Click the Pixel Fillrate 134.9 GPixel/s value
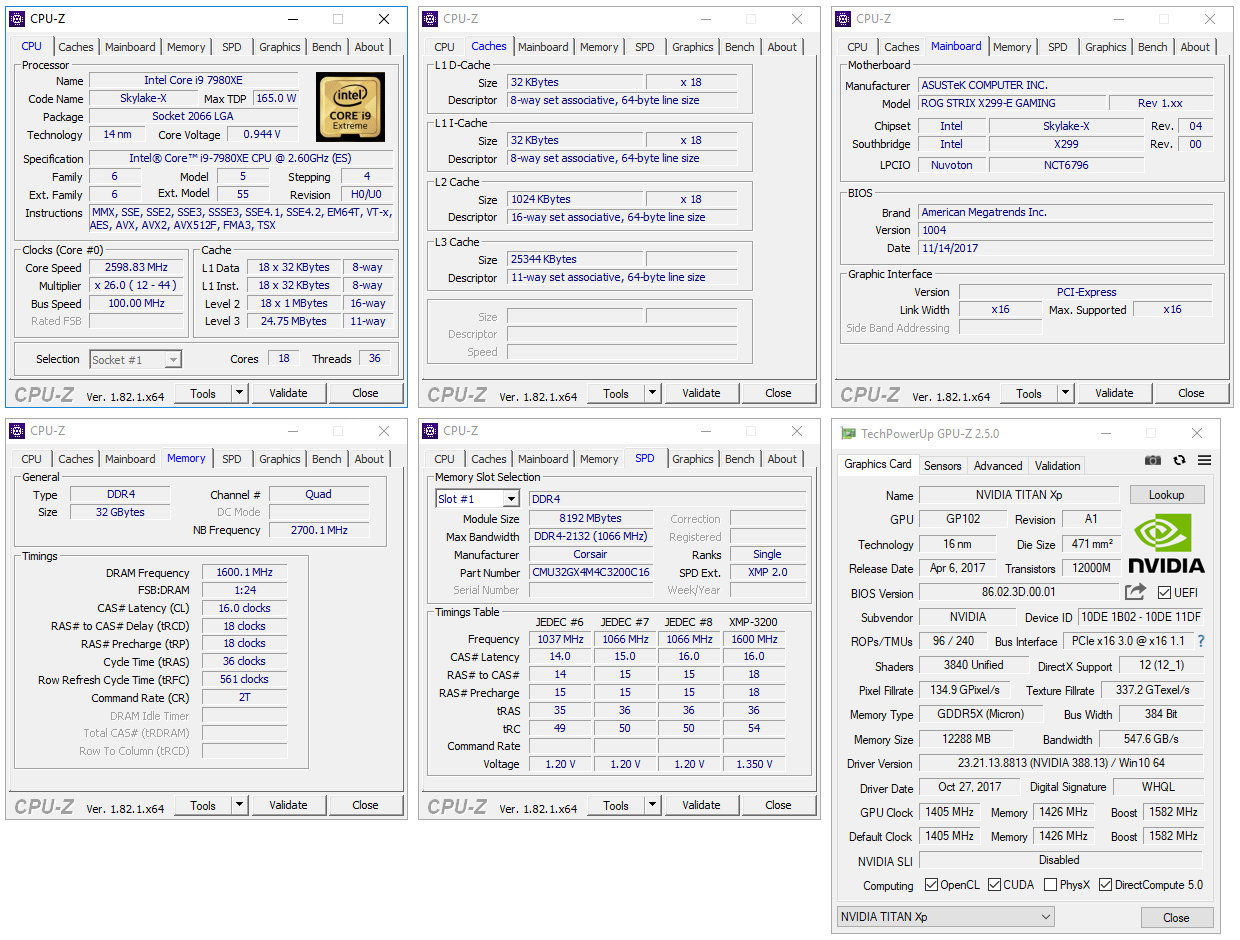The image size is (1240, 940). tap(964, 690)
